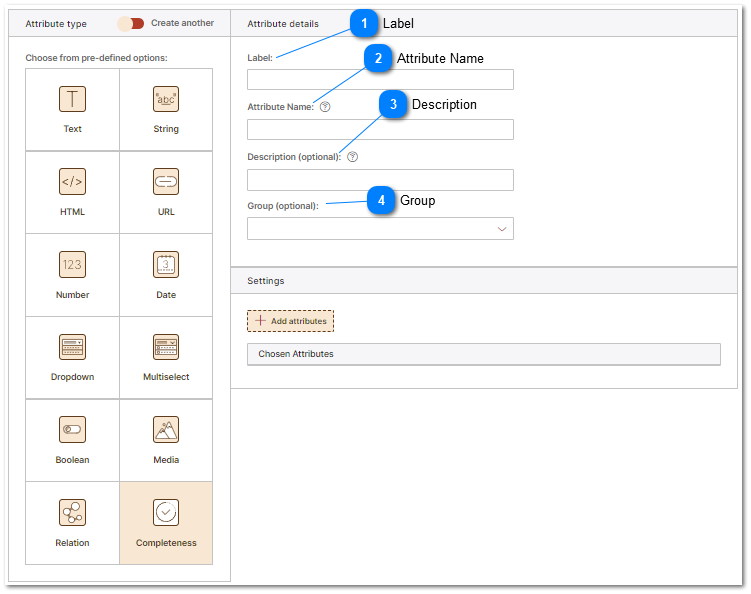Pick the Boolean attribute type icon

[x=72, y=430]
